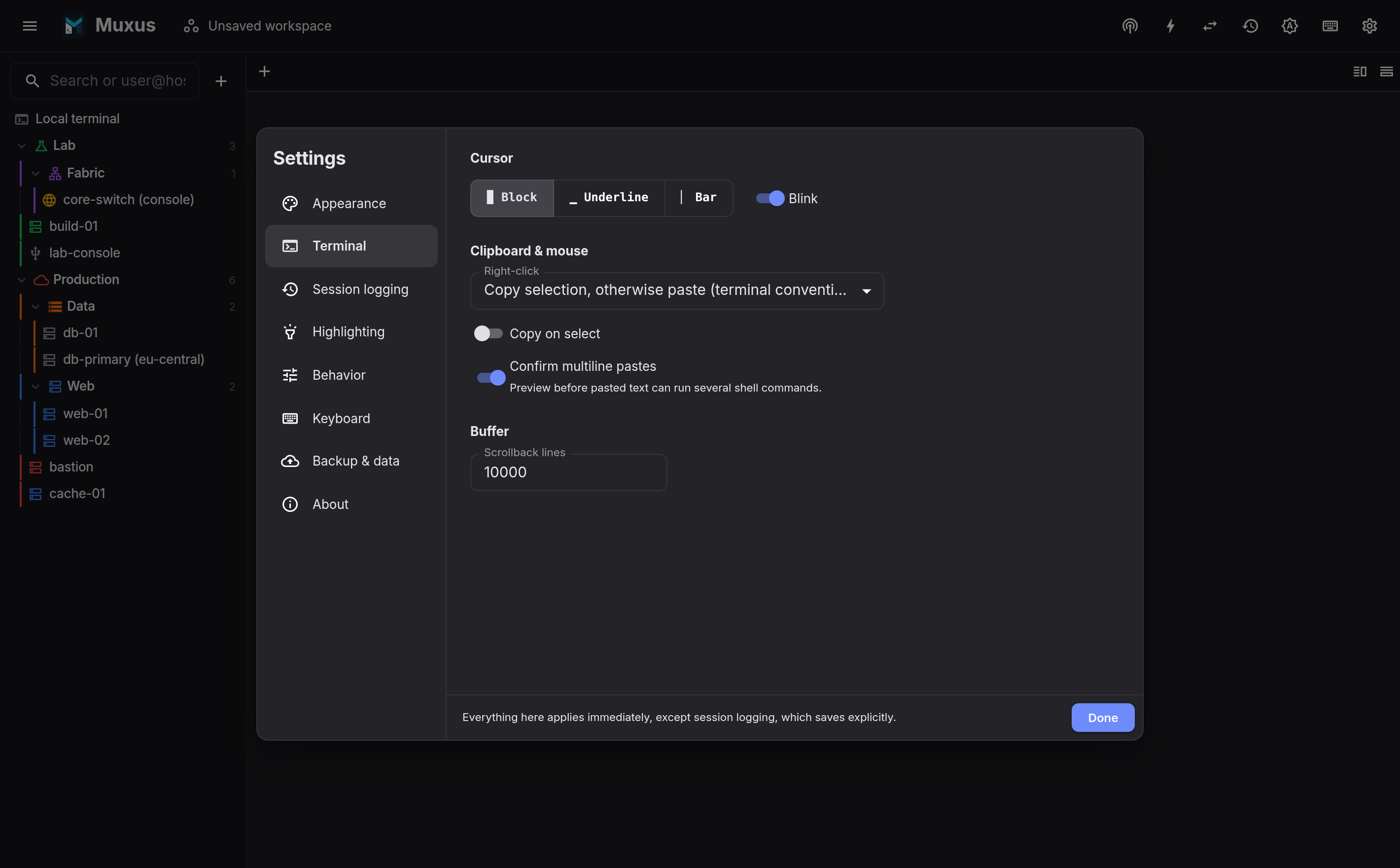Open the broadcast antenna icon
1400x868 pixels.
pos(1130,26)
